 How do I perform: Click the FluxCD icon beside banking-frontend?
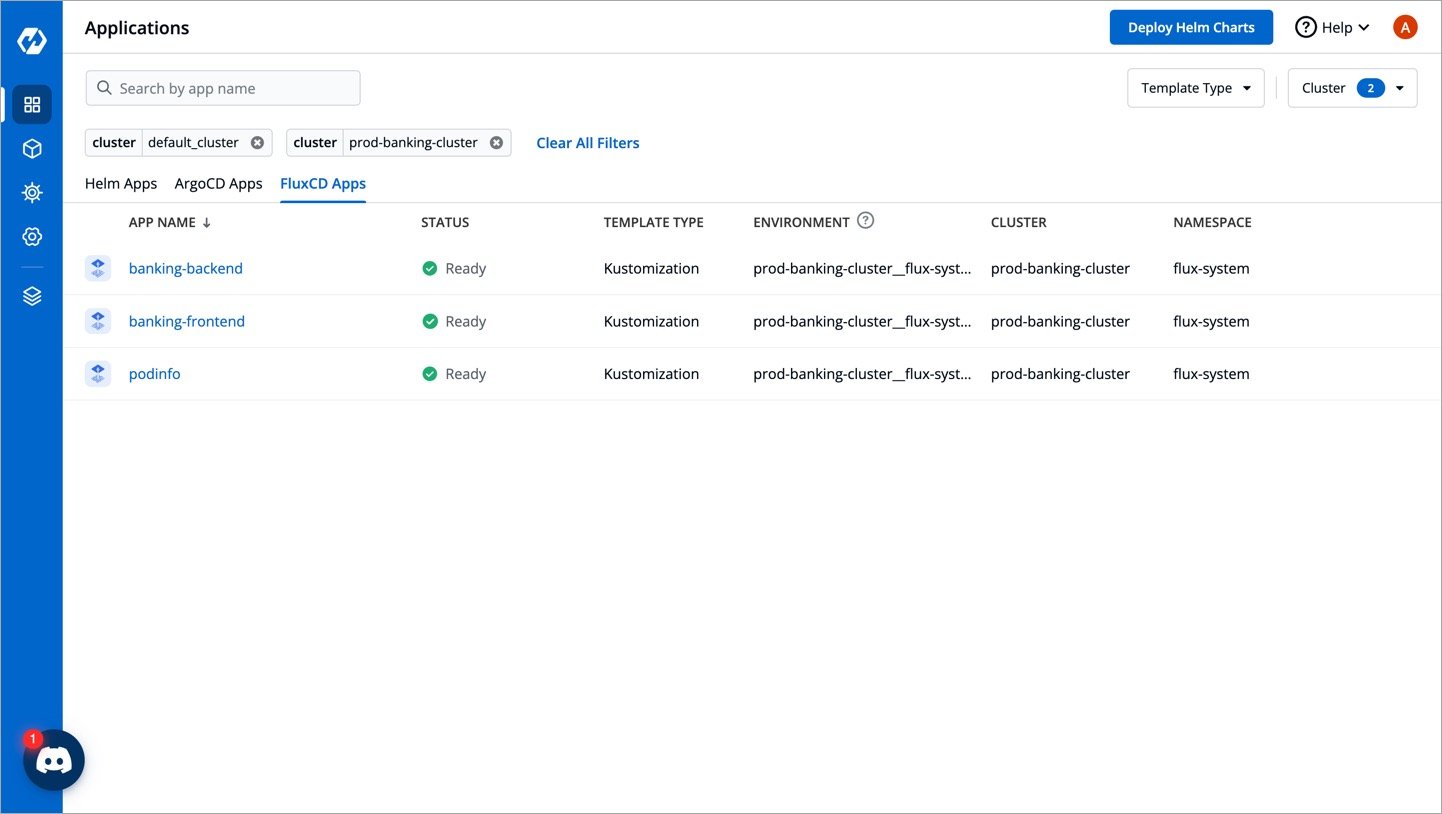pos(98,321)
